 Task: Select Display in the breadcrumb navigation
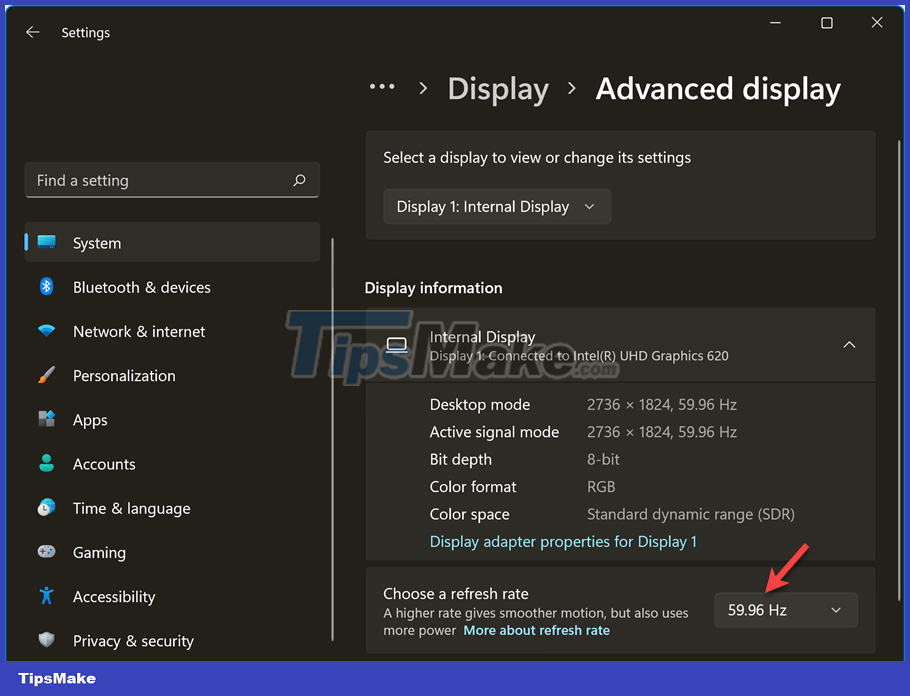tap(498, 89)
